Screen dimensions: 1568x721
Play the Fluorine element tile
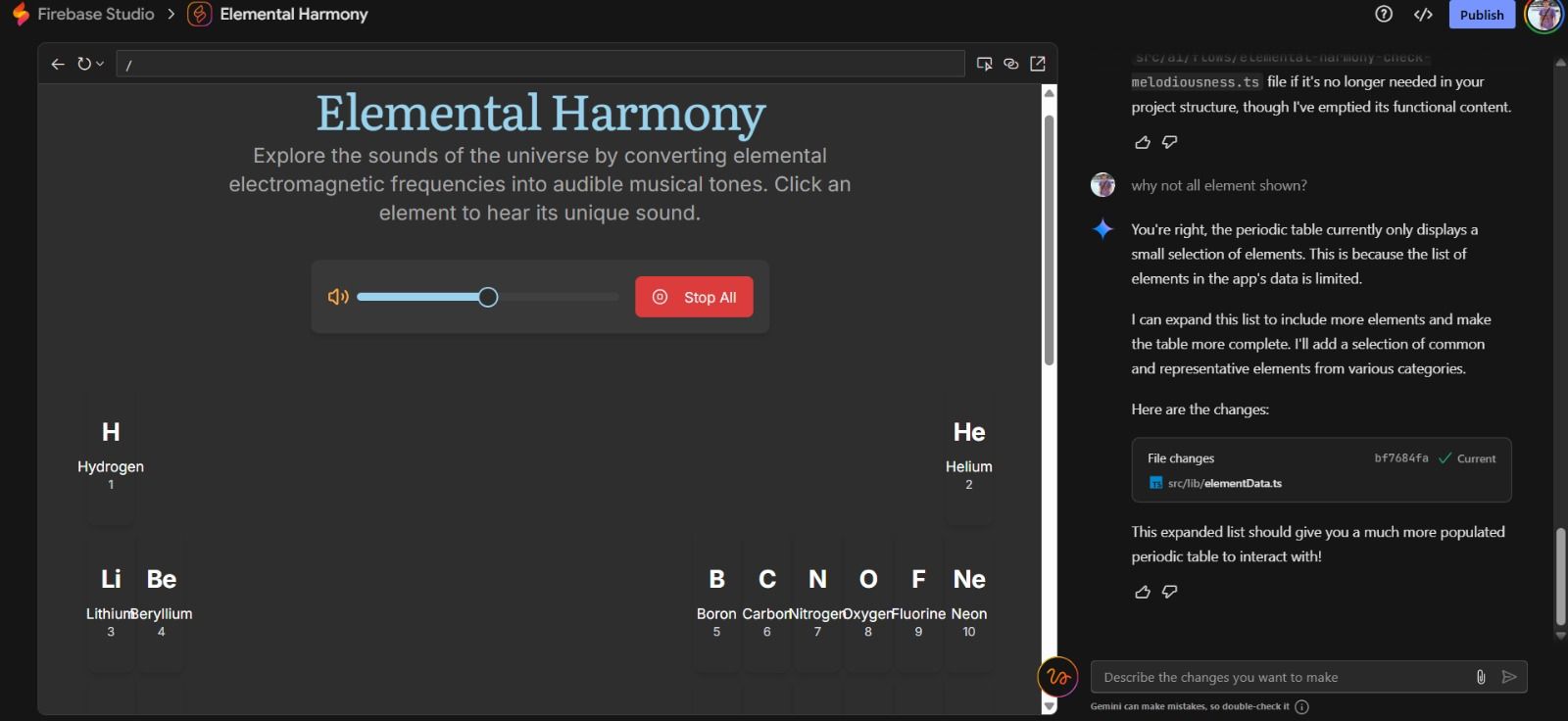click(918, 603)
